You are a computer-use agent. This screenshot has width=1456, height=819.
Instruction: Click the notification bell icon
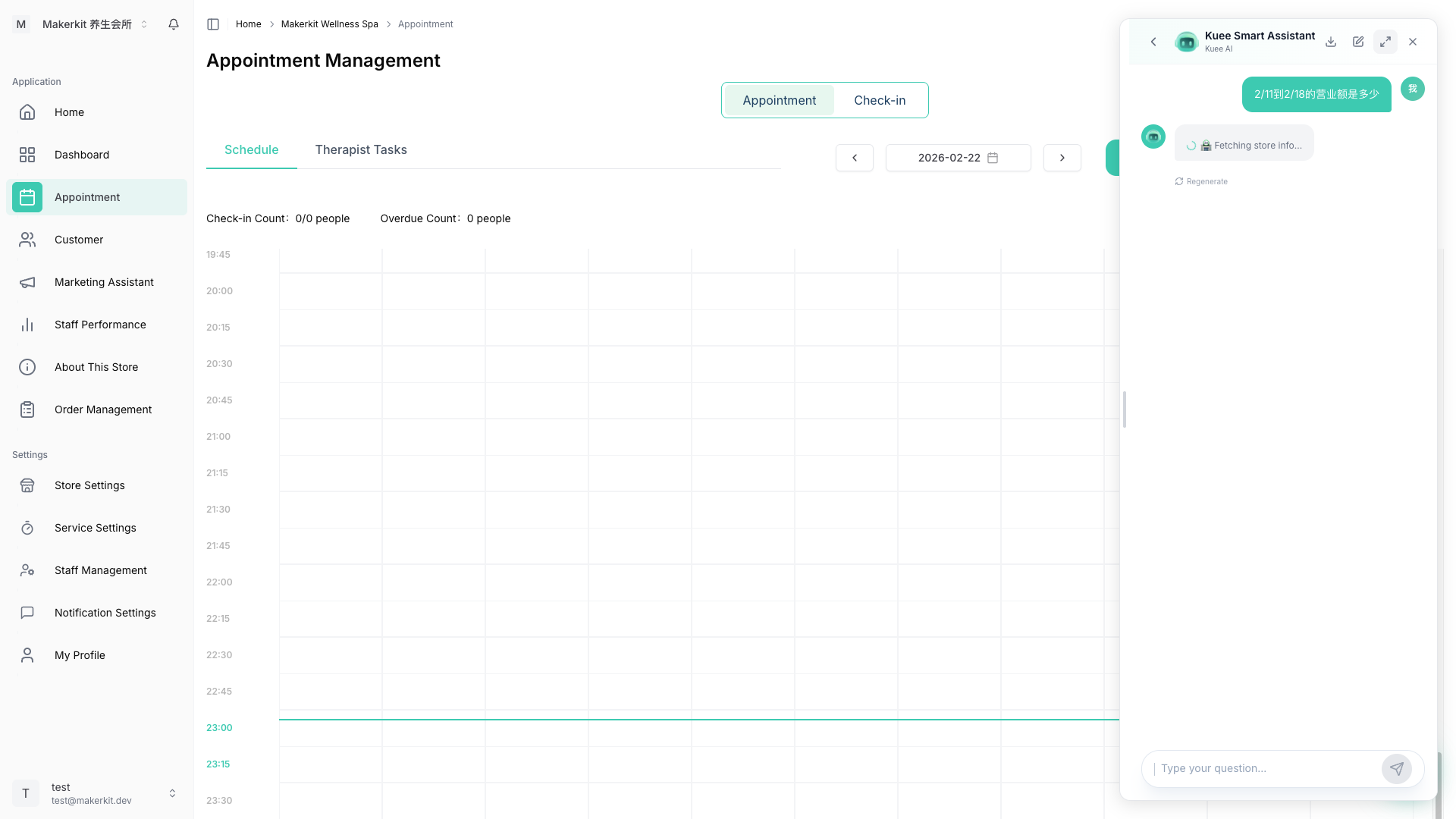point(174,24)
